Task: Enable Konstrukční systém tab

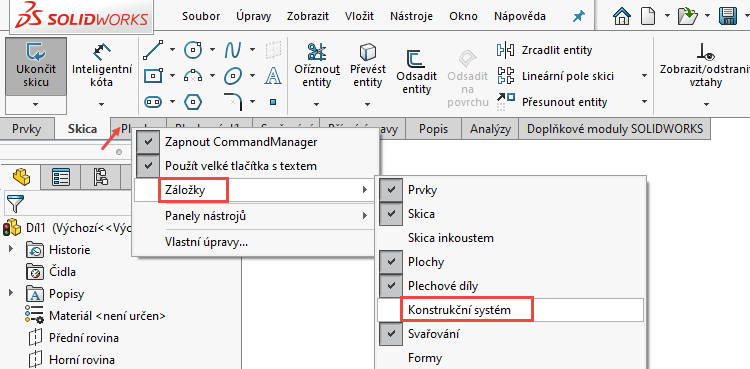Action: pos(511,310)
